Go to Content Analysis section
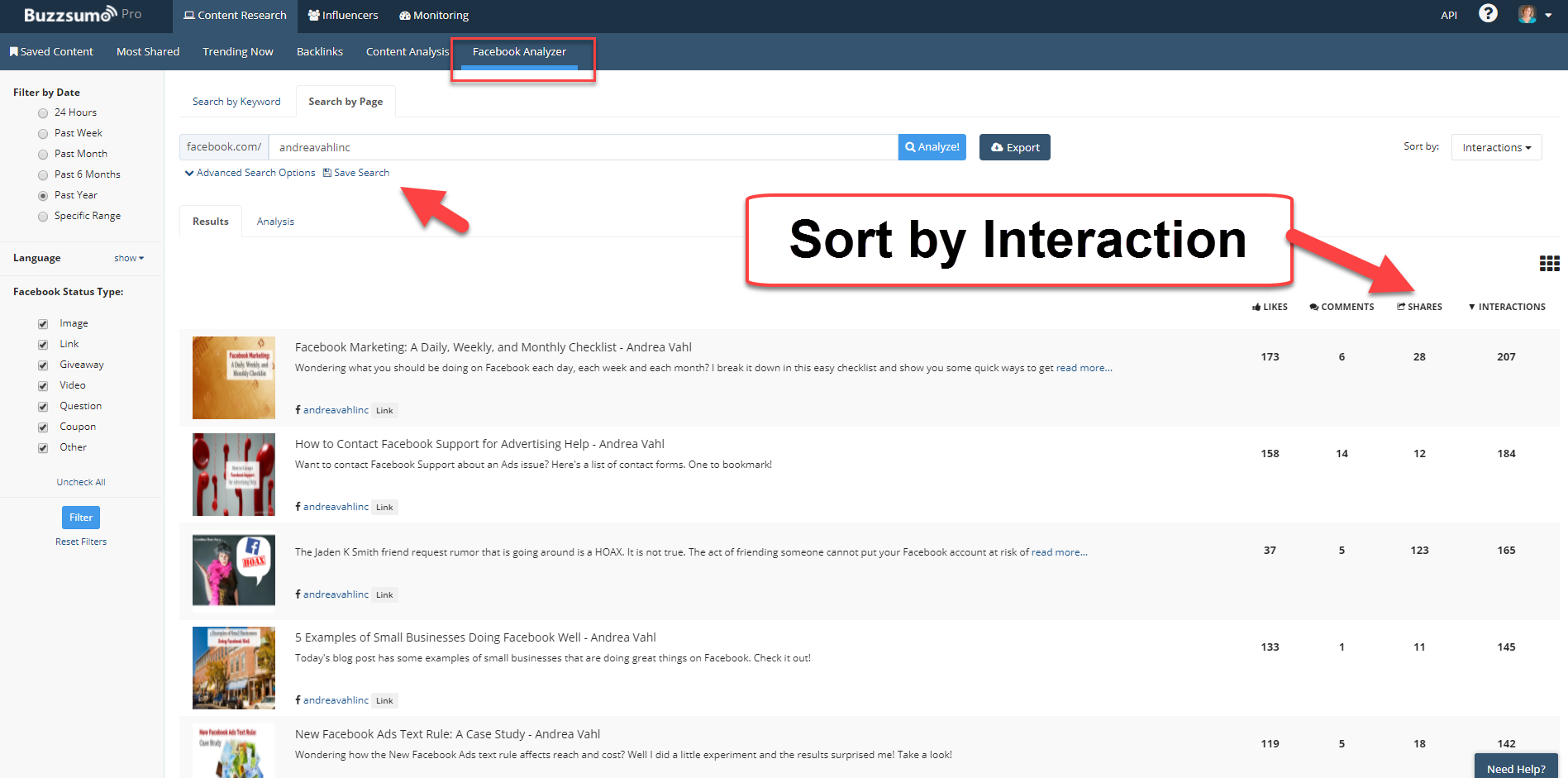Image resolution: width=1568 pixels, height=778 pixels. coord(407,51)
